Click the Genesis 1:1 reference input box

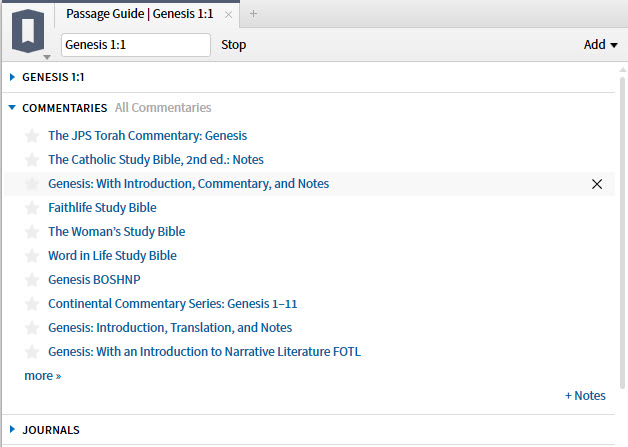coord(136,45)
